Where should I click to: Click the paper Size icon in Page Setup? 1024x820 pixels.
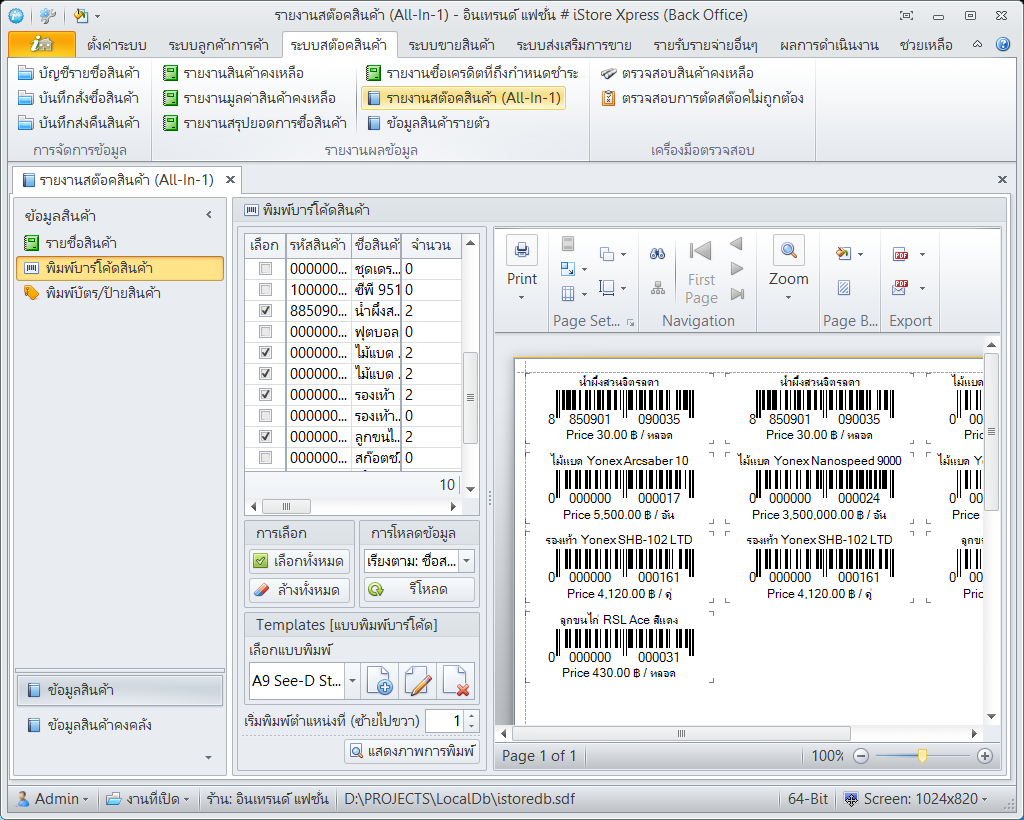[x=607, y=287]
